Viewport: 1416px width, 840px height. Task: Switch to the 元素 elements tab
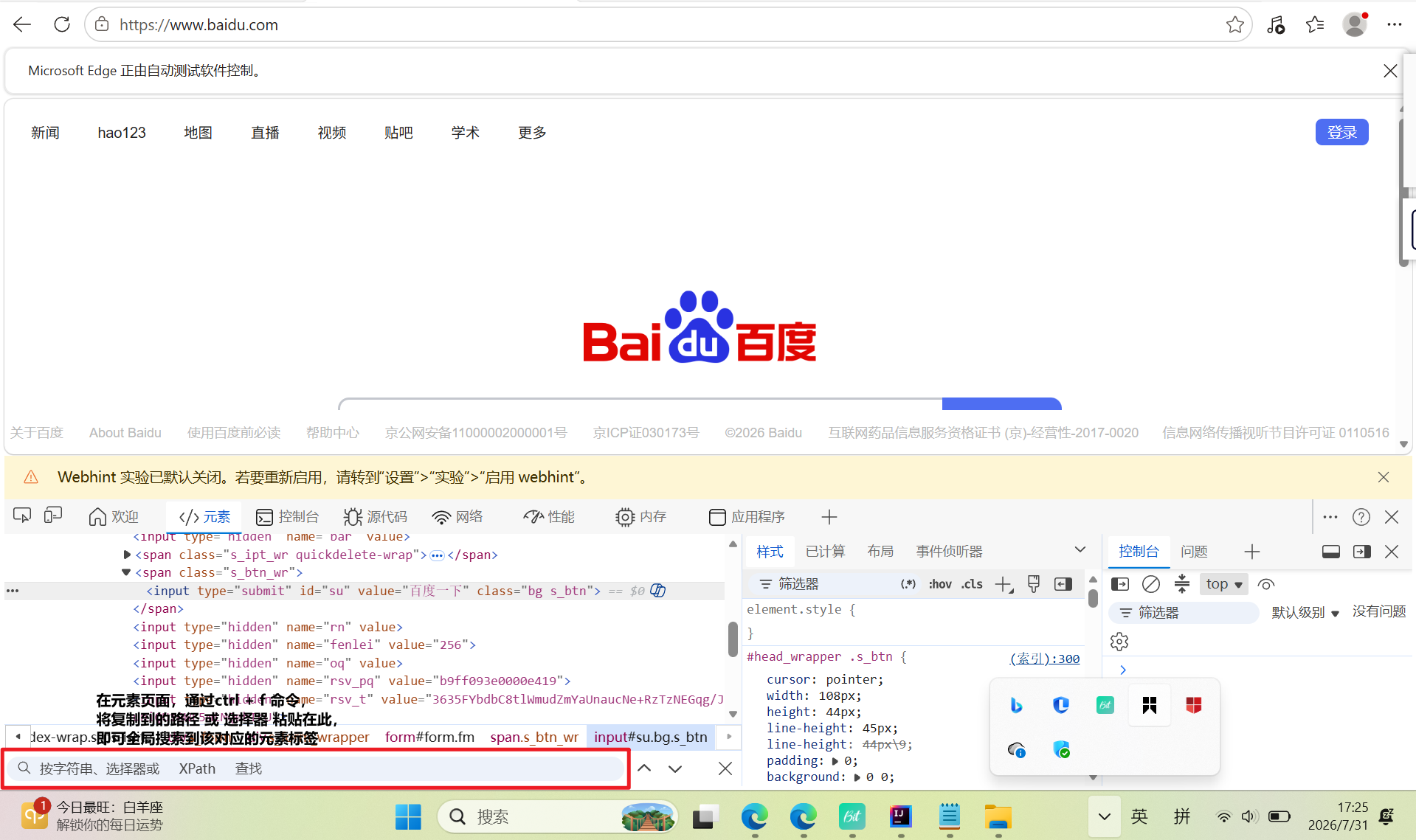[x=205, y=517]
